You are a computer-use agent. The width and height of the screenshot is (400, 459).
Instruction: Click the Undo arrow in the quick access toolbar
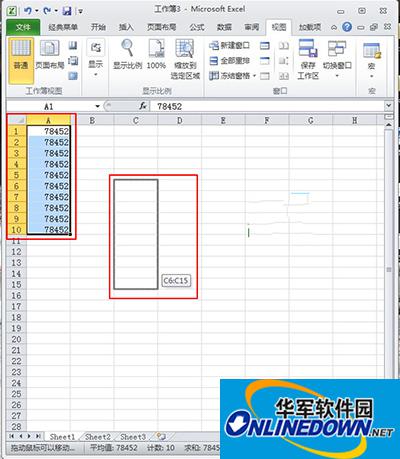28,11
